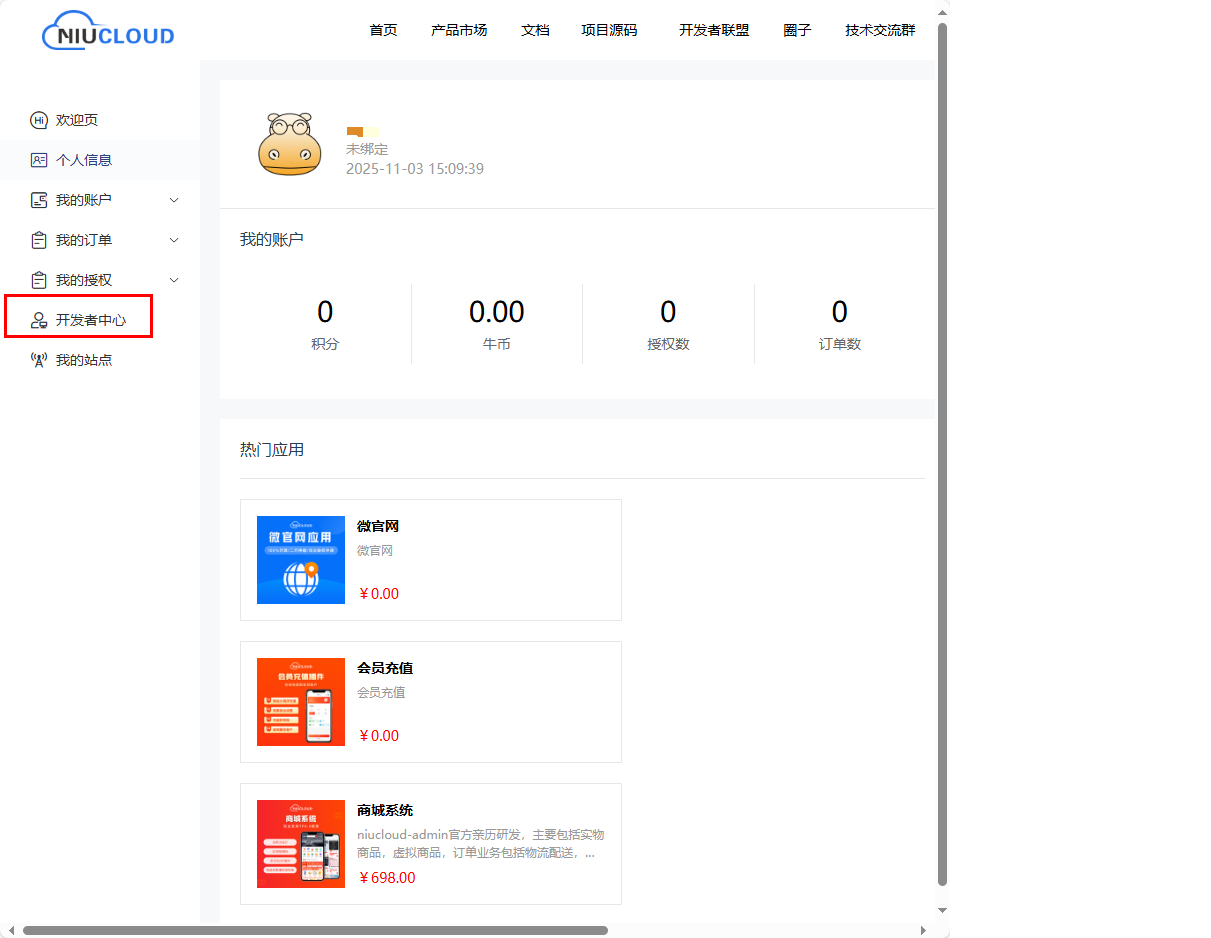Click the 我的订单 clipboard icon
The width and height of the screenshot is (1211, 938).
coord(39,240)
